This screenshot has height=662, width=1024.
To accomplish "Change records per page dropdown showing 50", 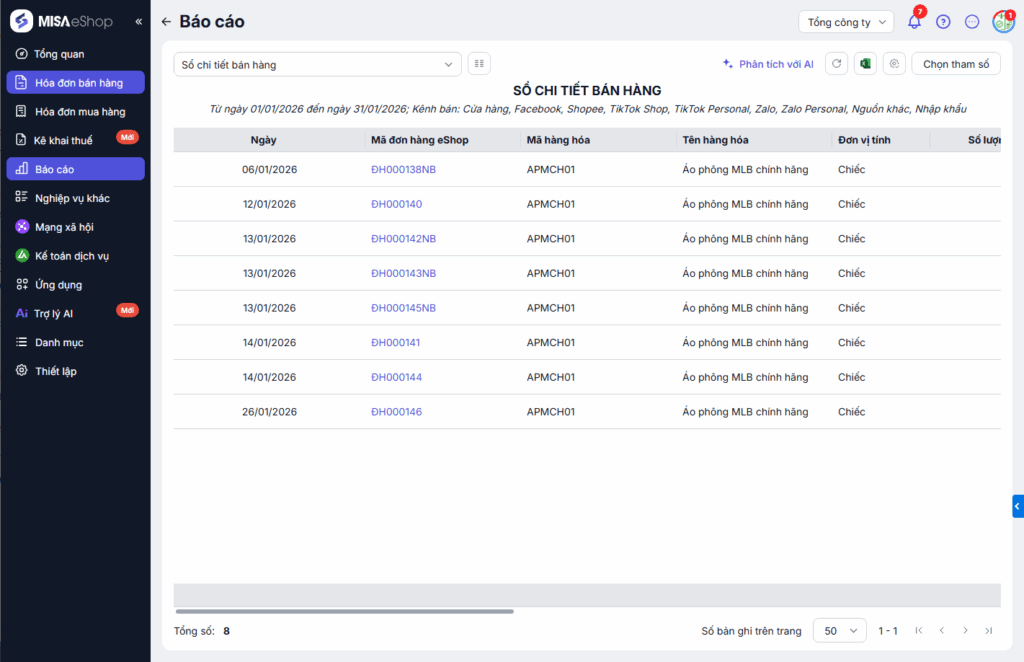I will (x=839, y=631).
